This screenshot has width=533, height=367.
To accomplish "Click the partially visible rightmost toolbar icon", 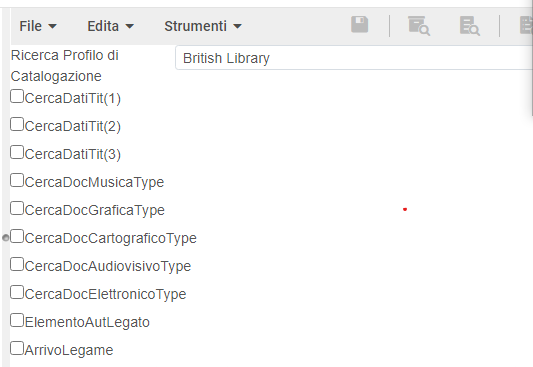I will coord(526,26).
